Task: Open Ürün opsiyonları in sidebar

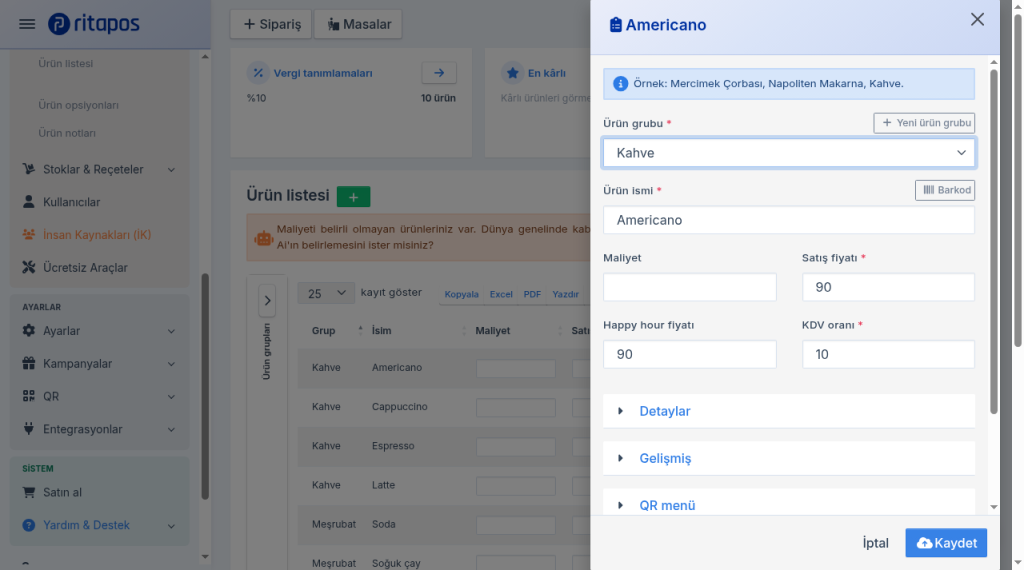Action: point(78,105)
